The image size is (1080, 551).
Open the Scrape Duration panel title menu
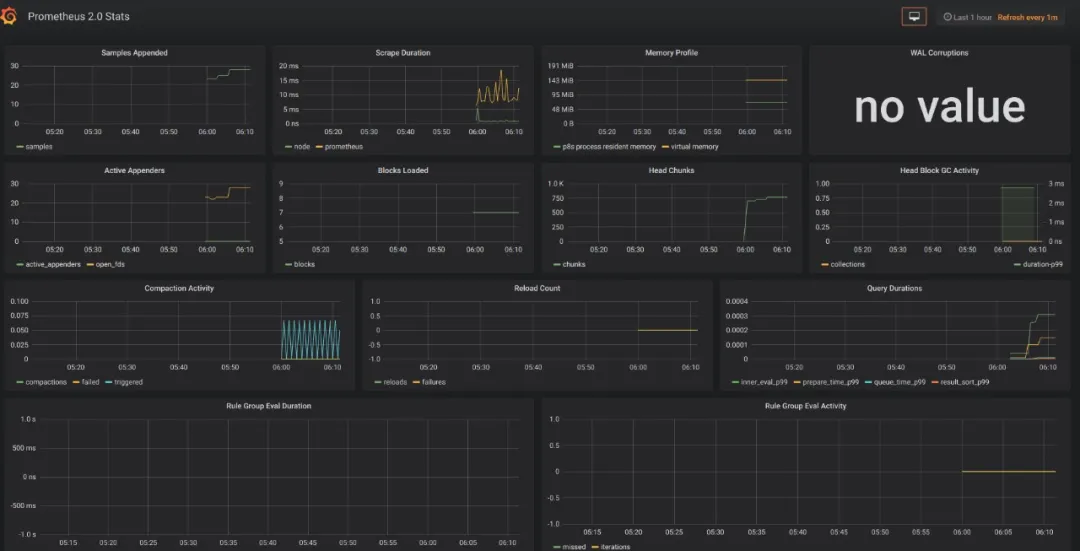pos(402,53)
